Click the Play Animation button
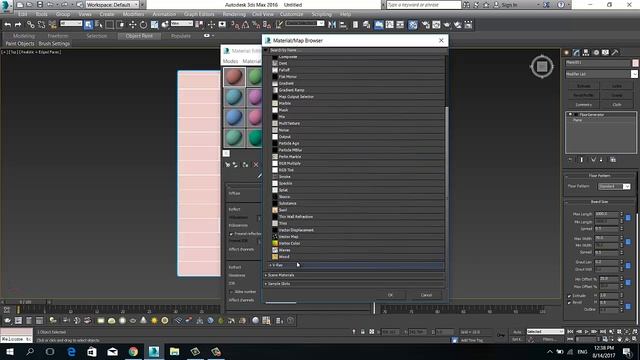640x360 pixels. [587, 332]
